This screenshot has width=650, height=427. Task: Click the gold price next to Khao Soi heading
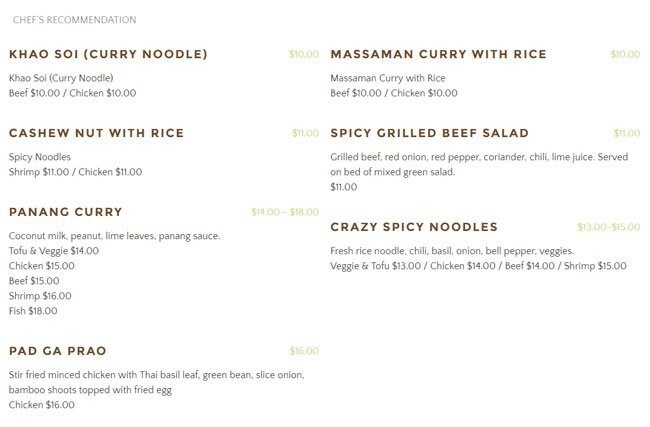[x=304, y=54]
